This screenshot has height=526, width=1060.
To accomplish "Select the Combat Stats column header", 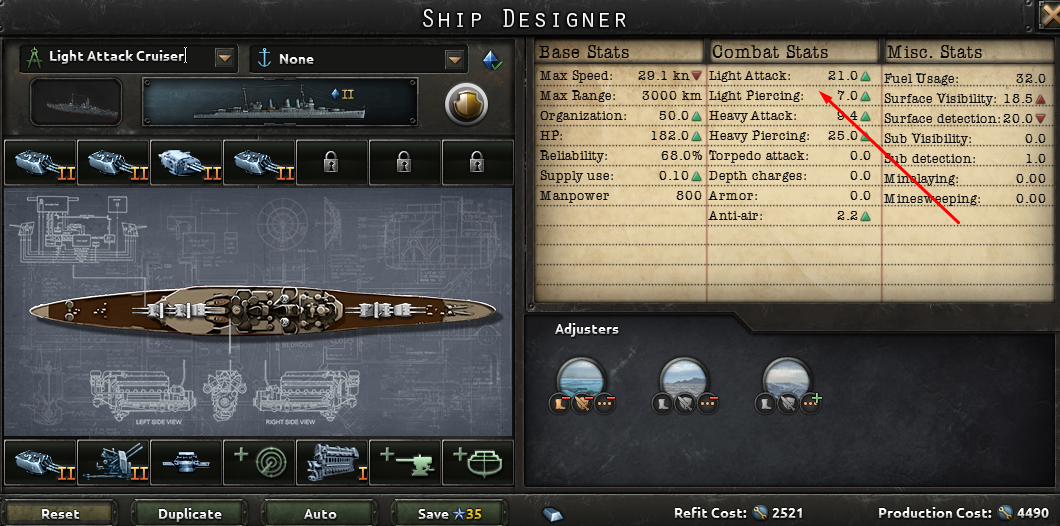I will coord(770,52).
